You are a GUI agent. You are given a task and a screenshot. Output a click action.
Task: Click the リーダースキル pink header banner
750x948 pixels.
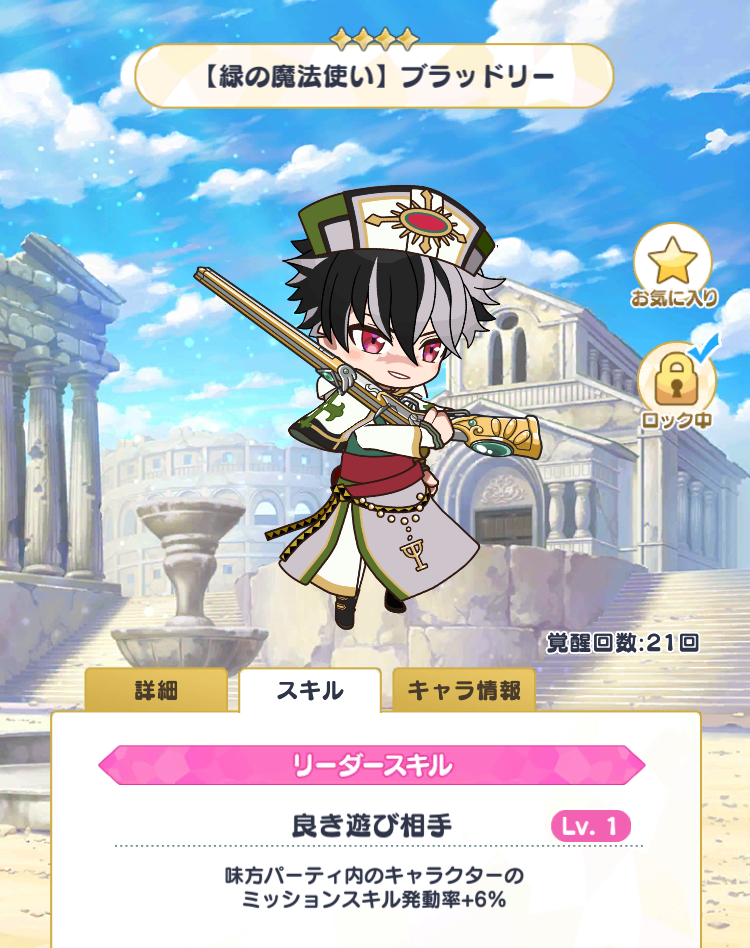372,765
